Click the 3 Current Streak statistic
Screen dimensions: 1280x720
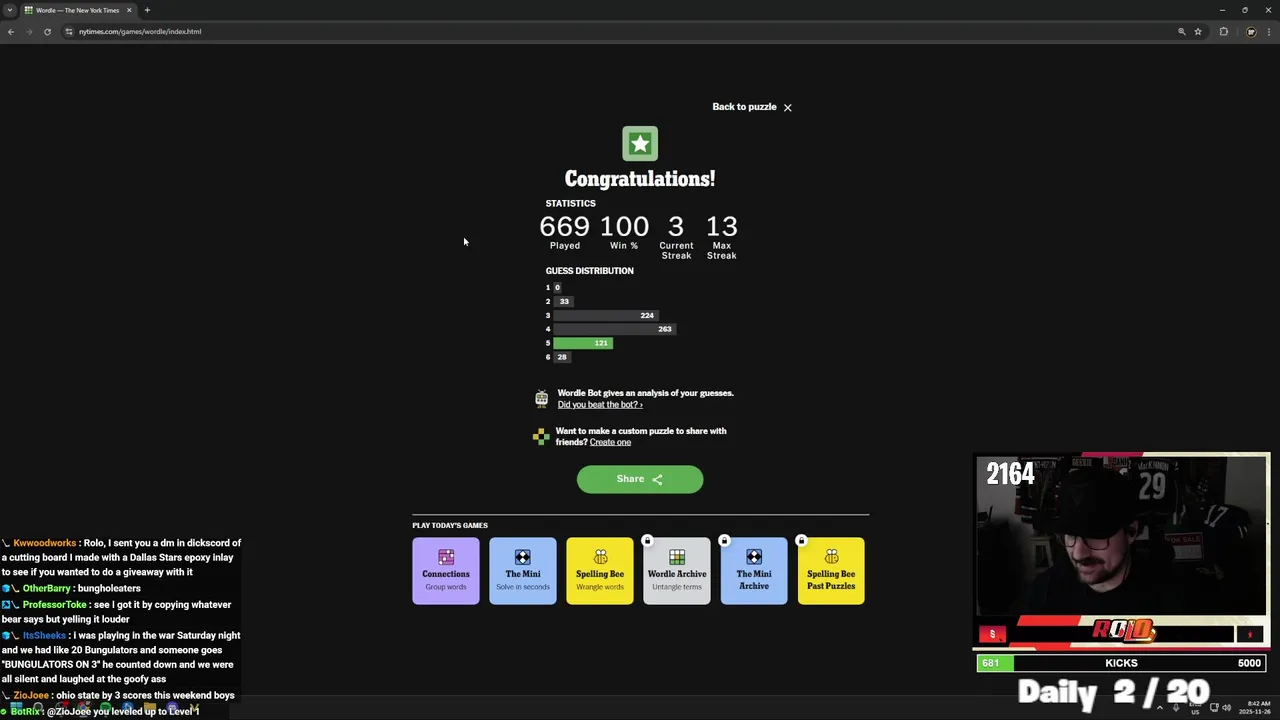(x=676, y=237)
